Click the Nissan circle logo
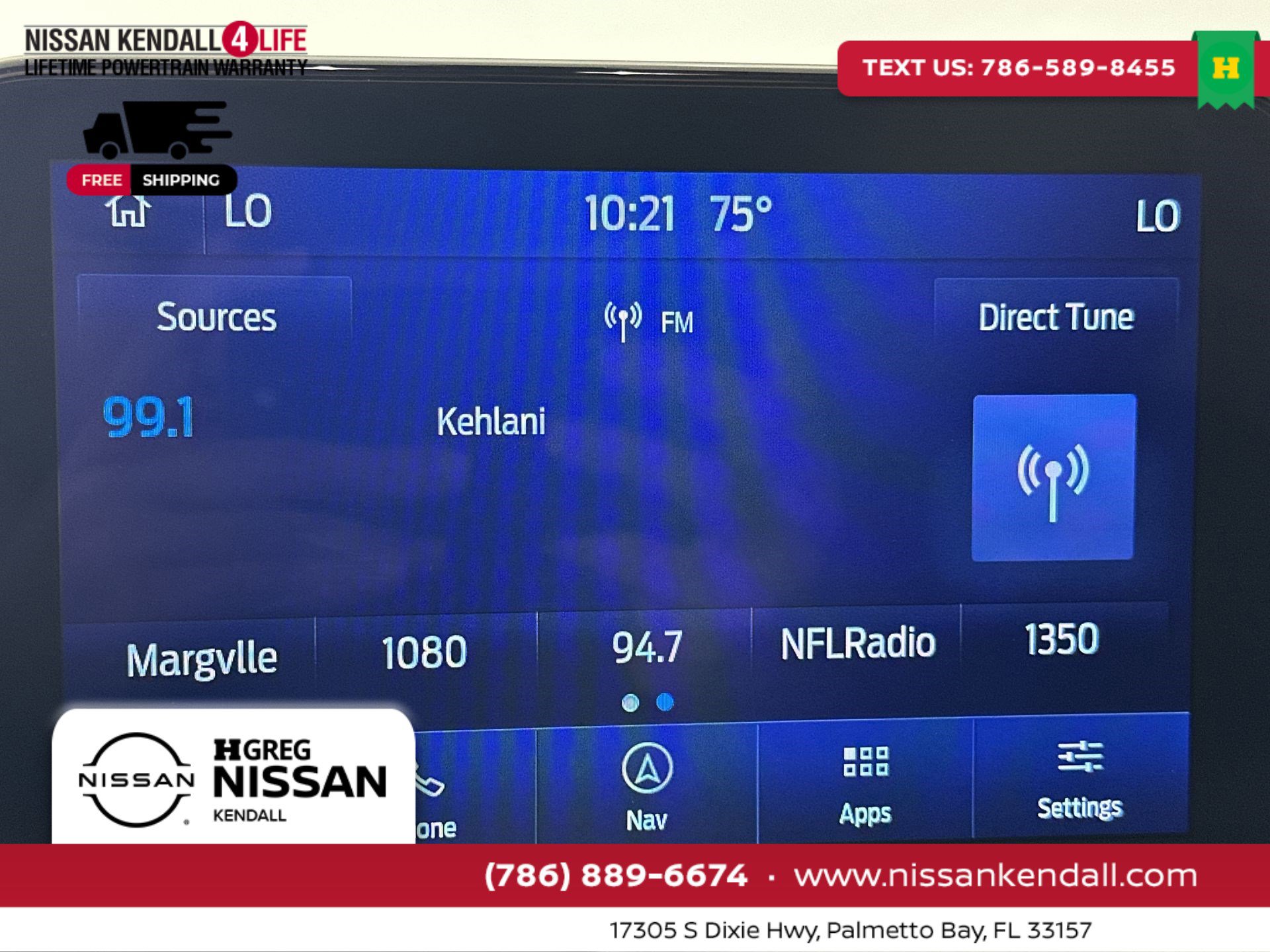This screenshot has width=1270, height=952. coord(137,780)
